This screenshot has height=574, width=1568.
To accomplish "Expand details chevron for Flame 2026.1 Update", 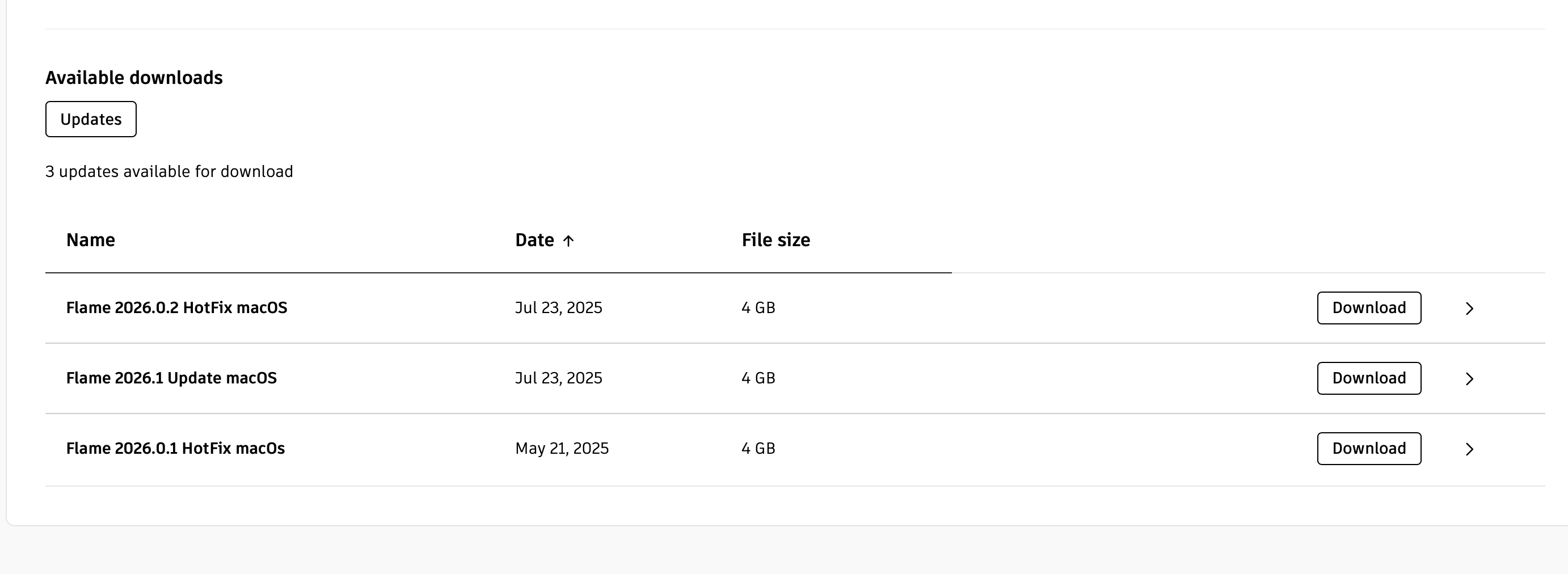I will tap(1469, 379).
